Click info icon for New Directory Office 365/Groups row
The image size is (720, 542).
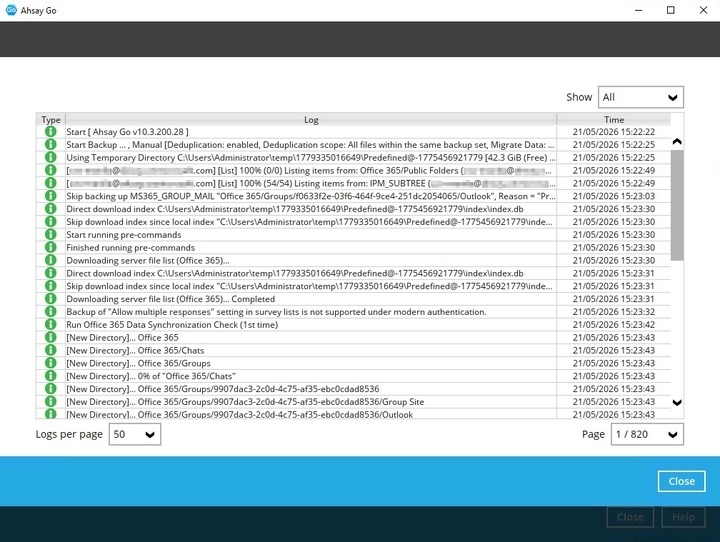coord(51,363)
